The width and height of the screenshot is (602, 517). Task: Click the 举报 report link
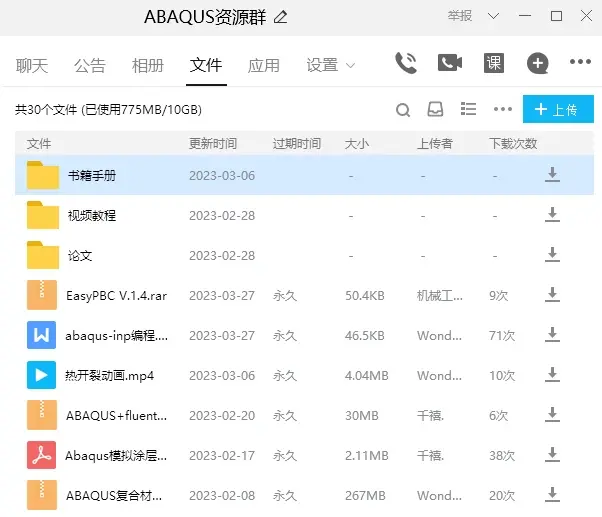[460, 16]
